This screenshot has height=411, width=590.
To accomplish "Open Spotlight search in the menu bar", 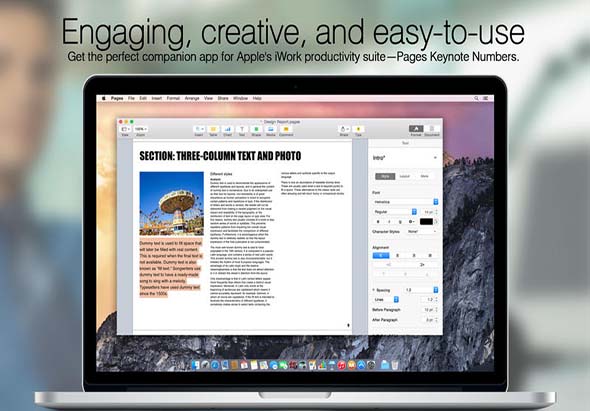I will pyautogui.click(x=476, y=98).
